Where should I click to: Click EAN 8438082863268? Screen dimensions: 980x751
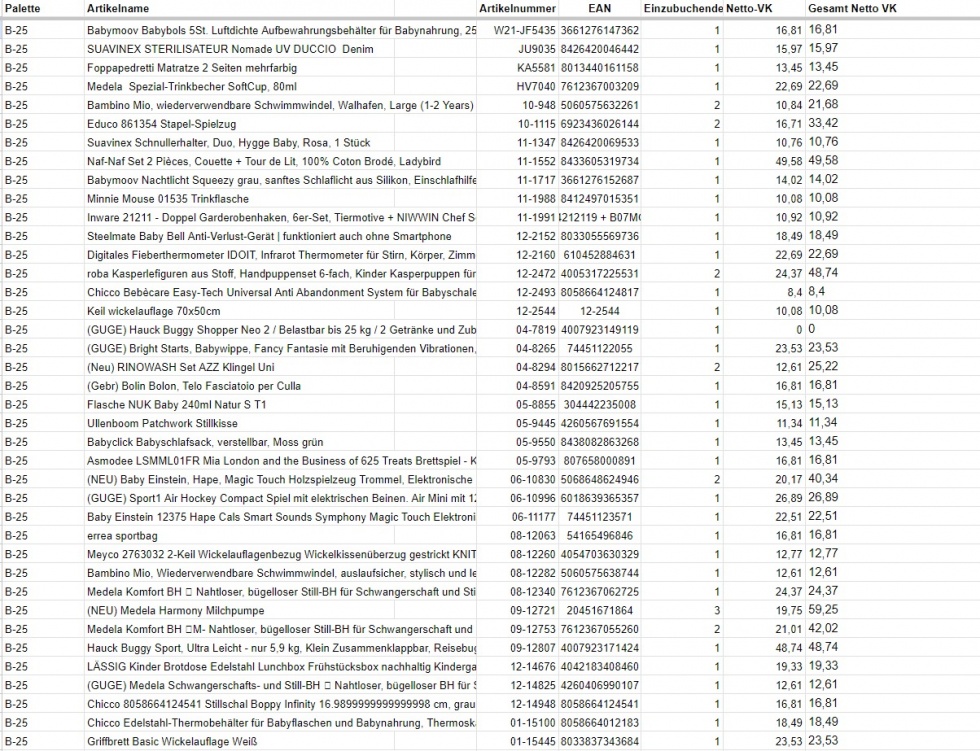599,442
